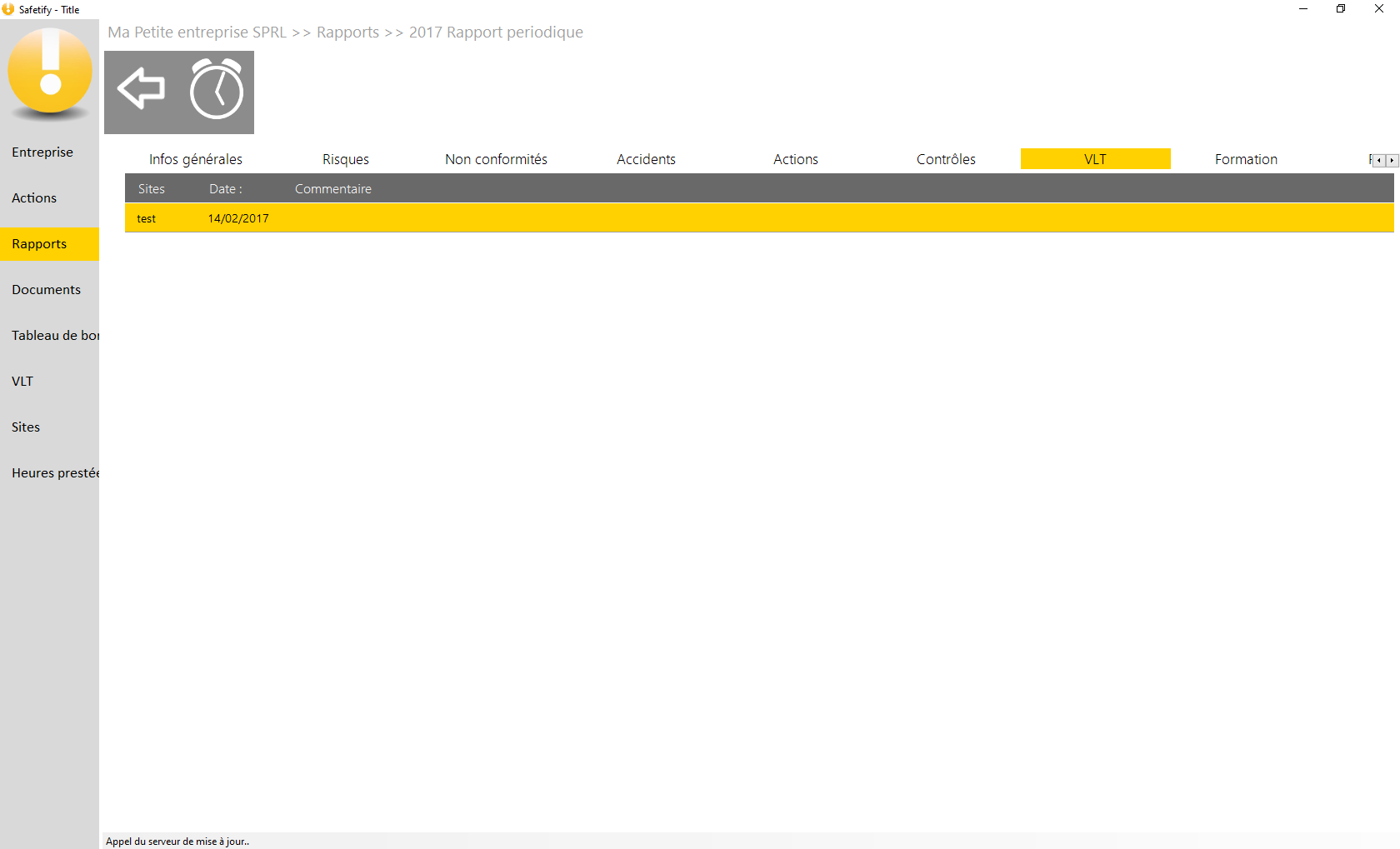Switch to the Formation tab

(x=1246, y=159)
